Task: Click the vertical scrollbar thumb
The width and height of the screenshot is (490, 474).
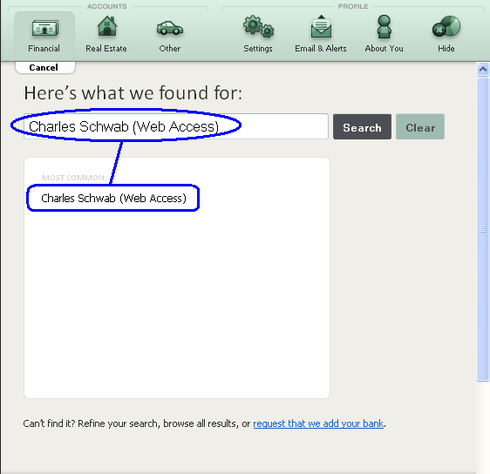Action: [x=483, y=229]
